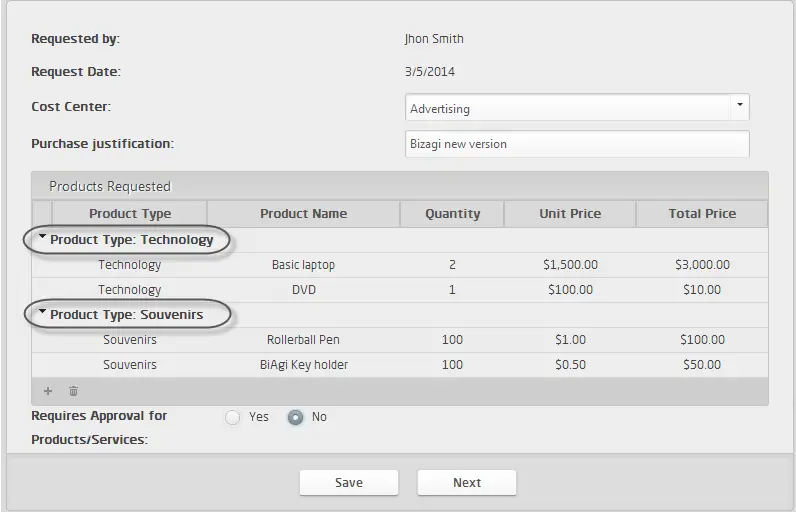Screen dimensions: 796x512
Task: Click Technology type in Basic laptop row
Action: (130, 265)
